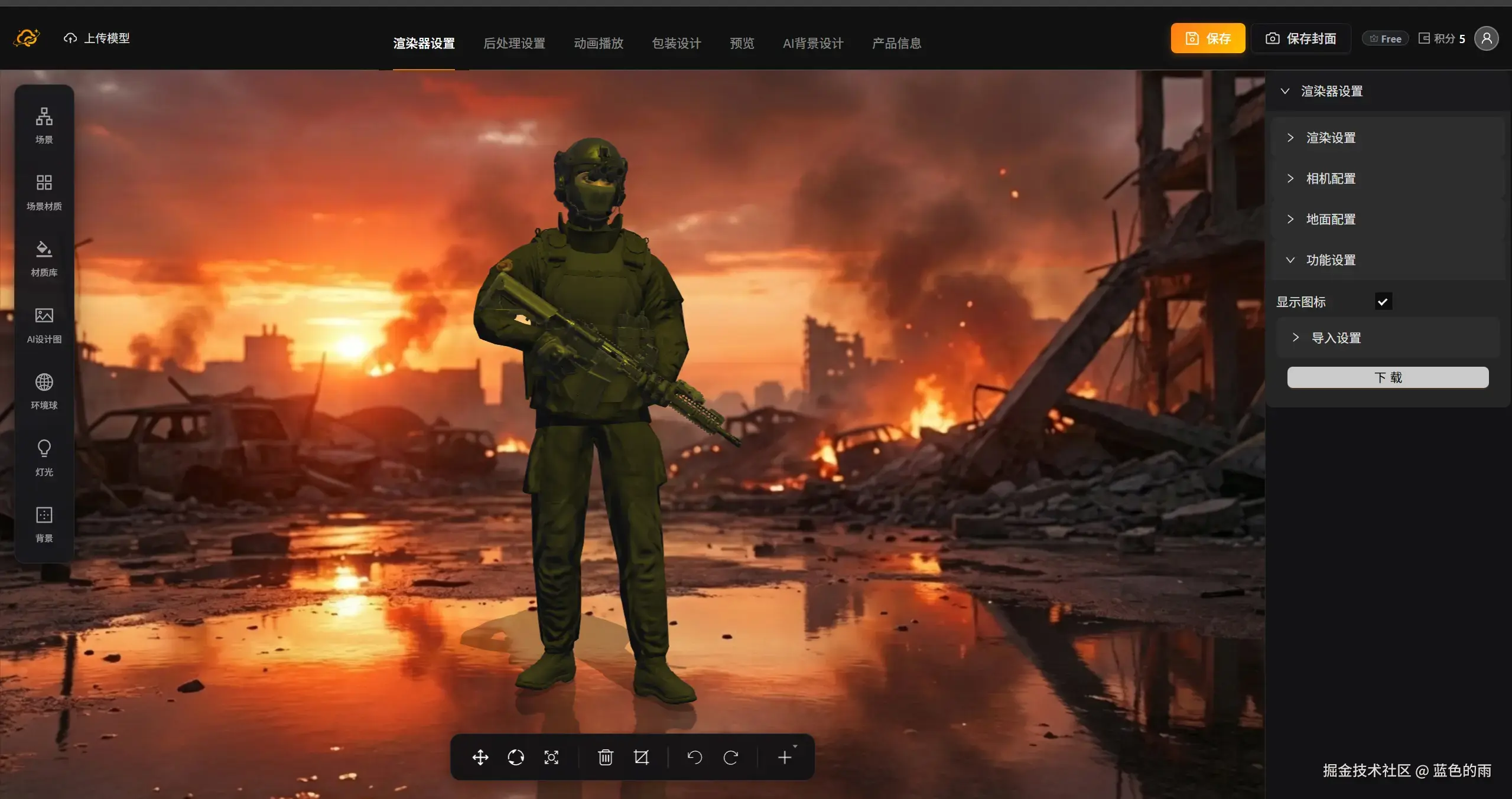This screenshot has width=1512, height=799.
Task: Open the 灯光 (Lighting) sidebar panel
Action: (x=44, y=457)
